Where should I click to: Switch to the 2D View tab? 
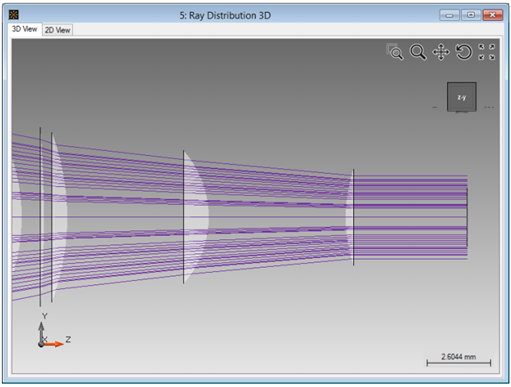[x=57, y=30]
